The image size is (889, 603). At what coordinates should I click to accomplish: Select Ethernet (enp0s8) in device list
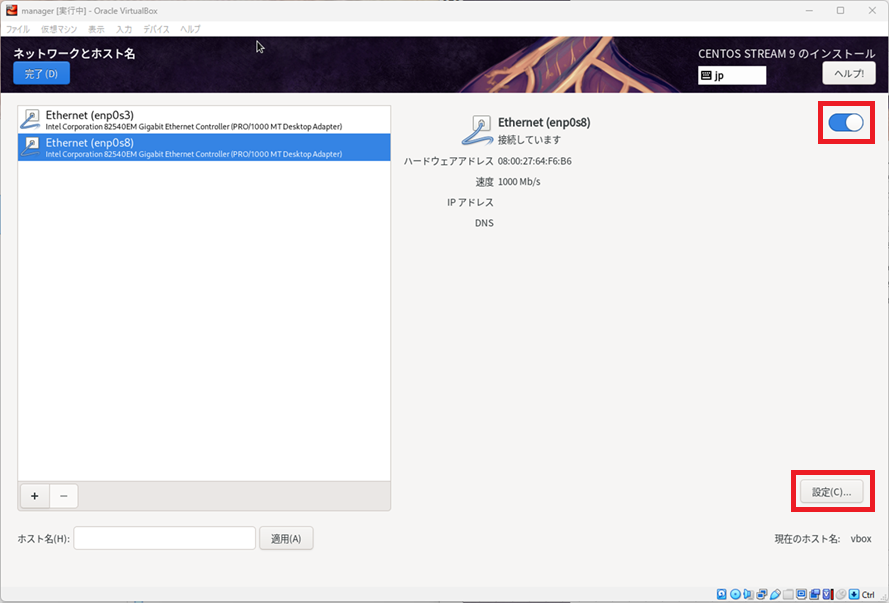204,147
